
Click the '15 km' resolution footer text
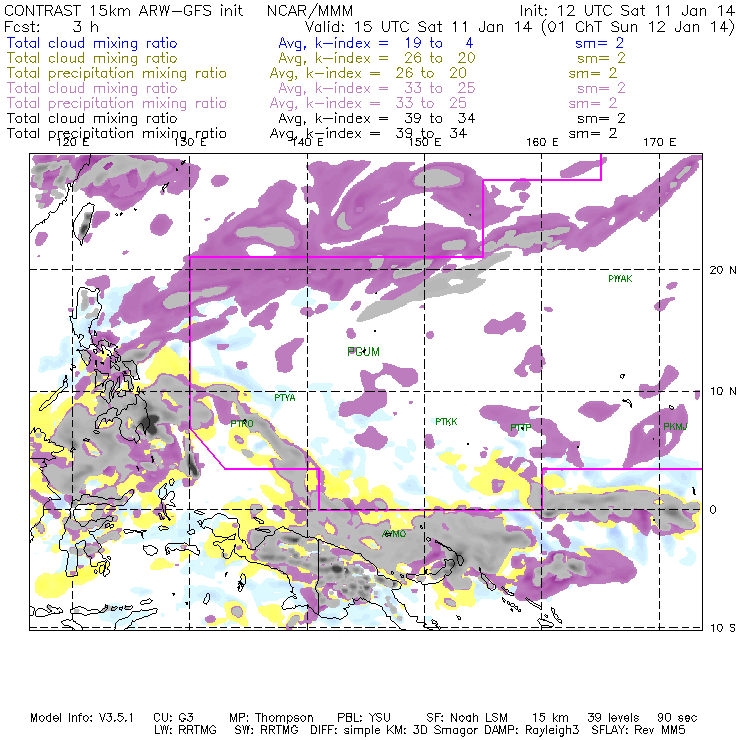pyautogui.click(x=550, y=718)
